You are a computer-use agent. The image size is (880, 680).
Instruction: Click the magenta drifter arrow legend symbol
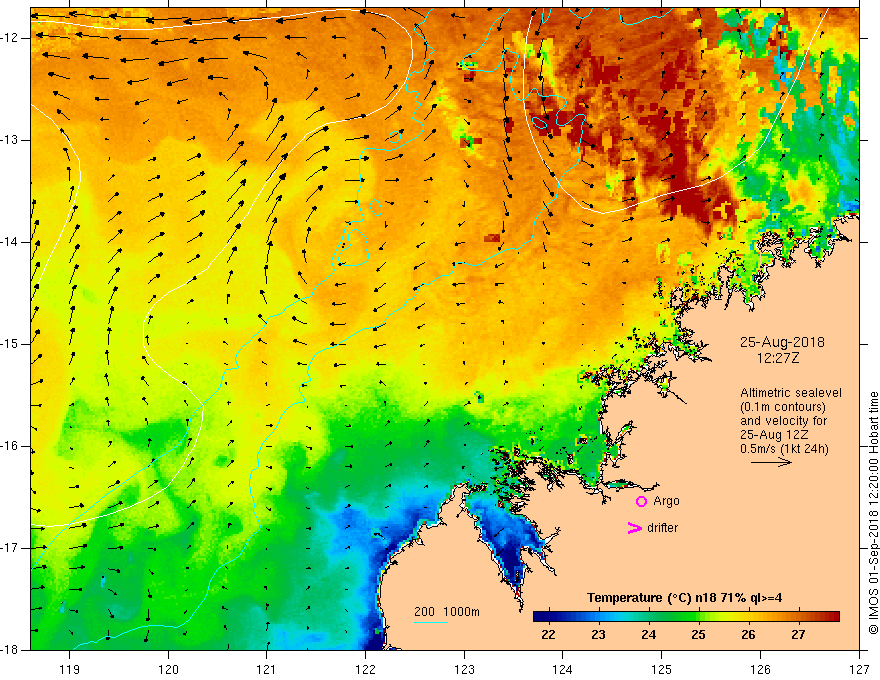click(x=635, y=528)
